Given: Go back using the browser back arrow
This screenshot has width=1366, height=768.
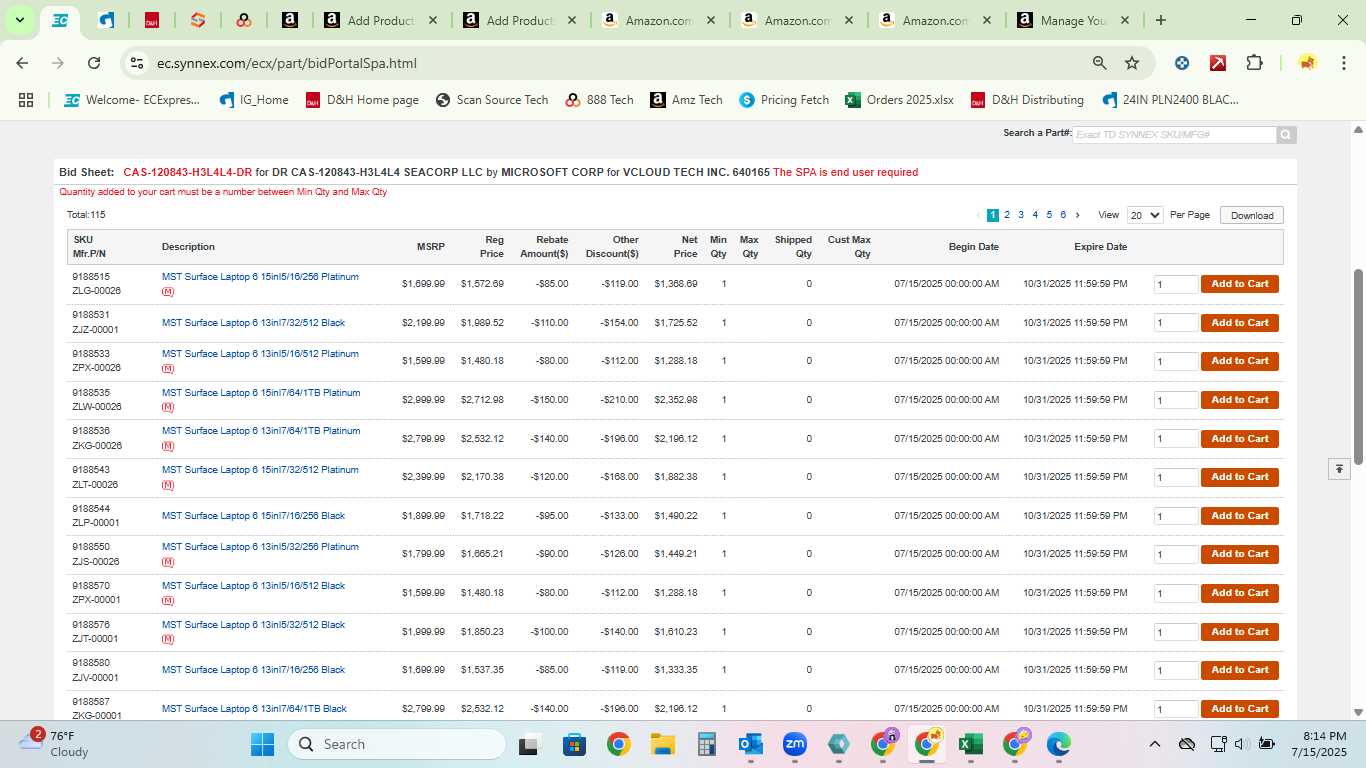Looking at the screenshot, I should point(22,63).
